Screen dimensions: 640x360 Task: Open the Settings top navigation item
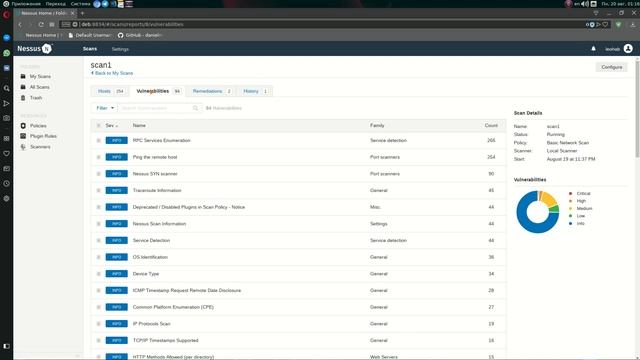coord(120,49)
